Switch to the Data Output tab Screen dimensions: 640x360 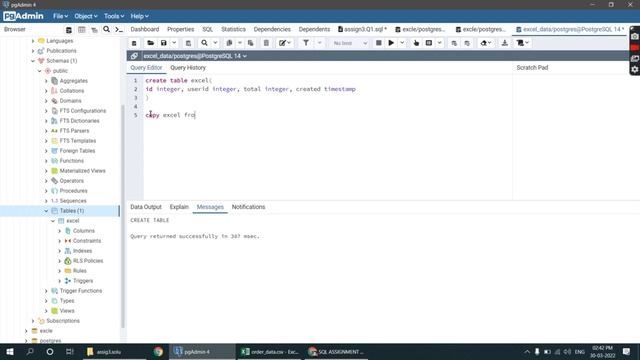point(146,207)
